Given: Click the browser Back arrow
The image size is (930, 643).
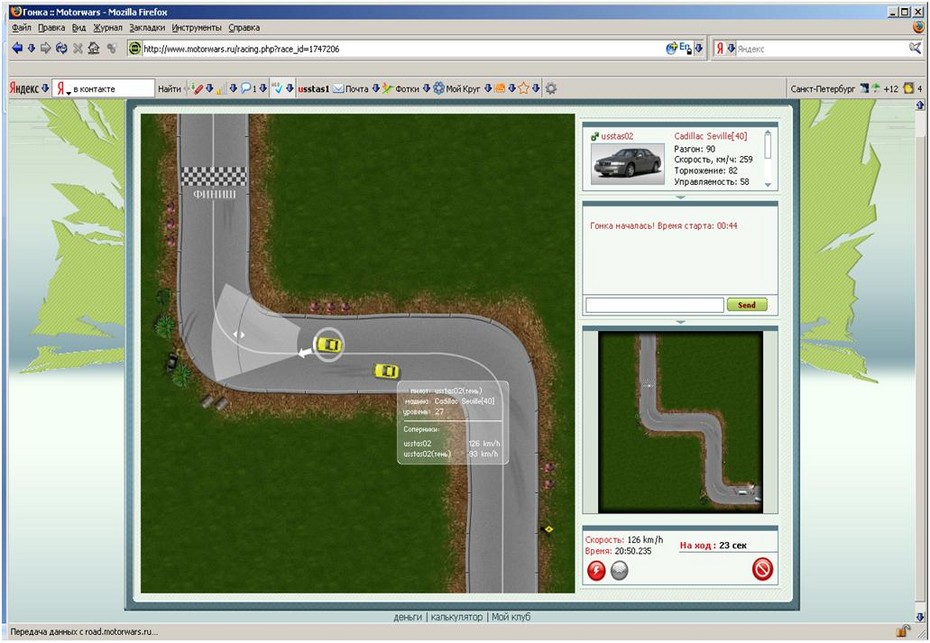Looking at the screenshot, I should pos(17,48).
